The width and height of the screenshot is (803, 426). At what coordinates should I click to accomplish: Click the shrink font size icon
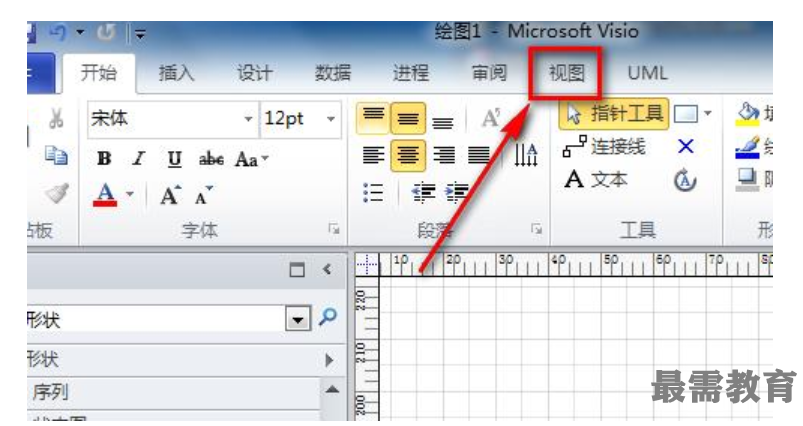(x=203, y=195)
